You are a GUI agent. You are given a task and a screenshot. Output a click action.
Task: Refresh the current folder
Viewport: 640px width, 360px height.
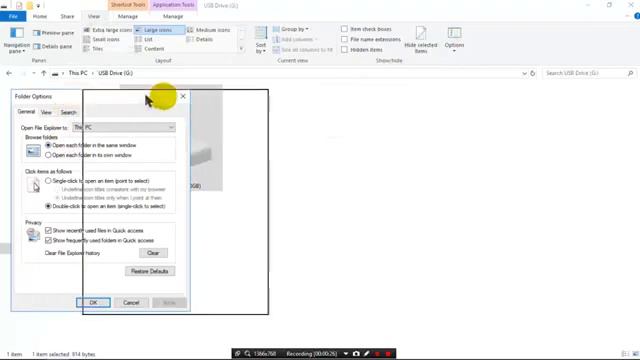click(533, 73)
